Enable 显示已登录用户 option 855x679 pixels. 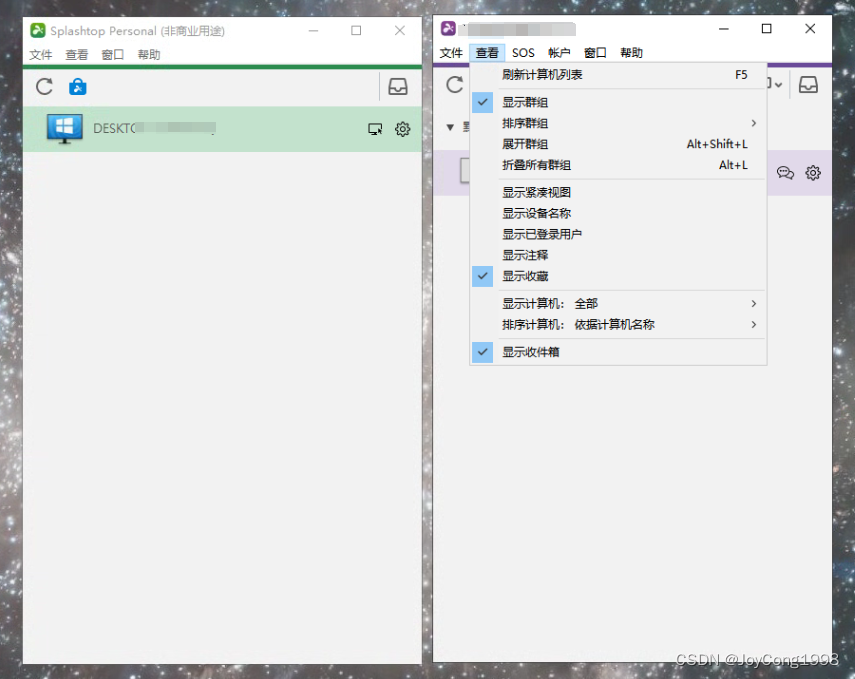coord(618,234)
